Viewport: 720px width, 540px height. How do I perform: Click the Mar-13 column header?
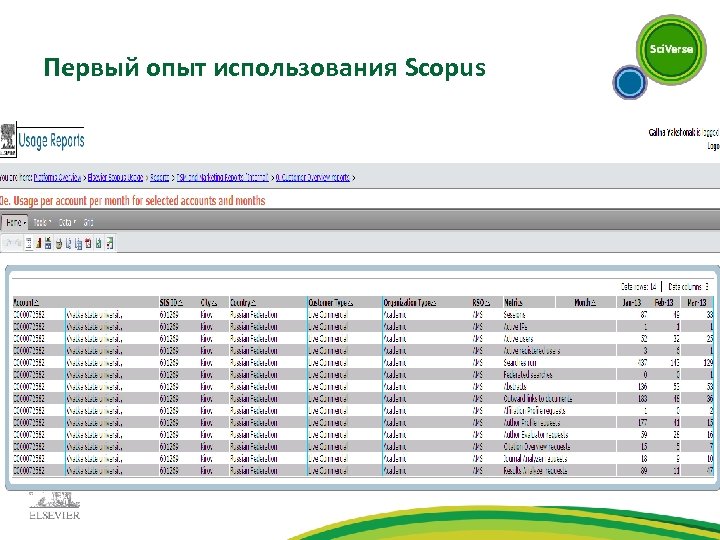[697, 303]
